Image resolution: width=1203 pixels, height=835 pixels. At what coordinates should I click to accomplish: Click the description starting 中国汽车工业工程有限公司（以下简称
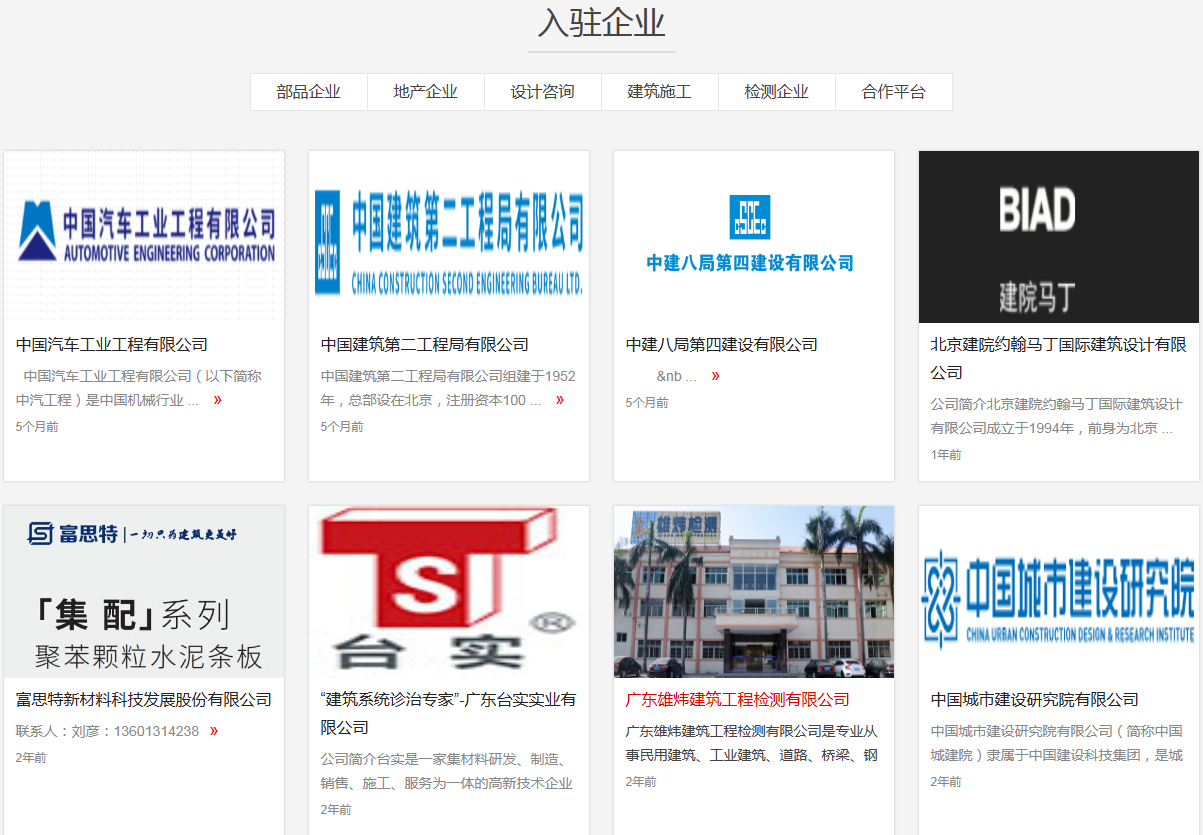139,388
